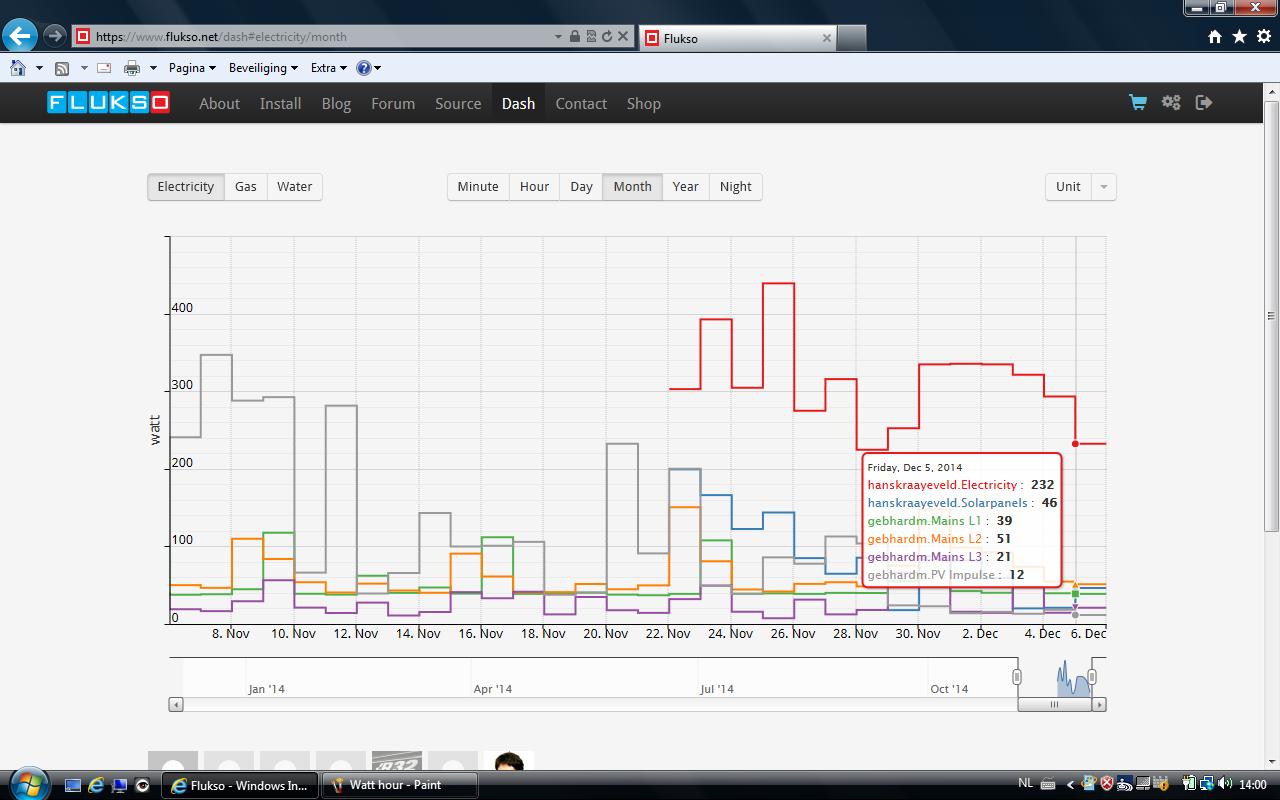This screenshot has width=1280, height=800.
Task: Click the print icon in toolbar
Action: pyautogui.click(x=131, y=68)
